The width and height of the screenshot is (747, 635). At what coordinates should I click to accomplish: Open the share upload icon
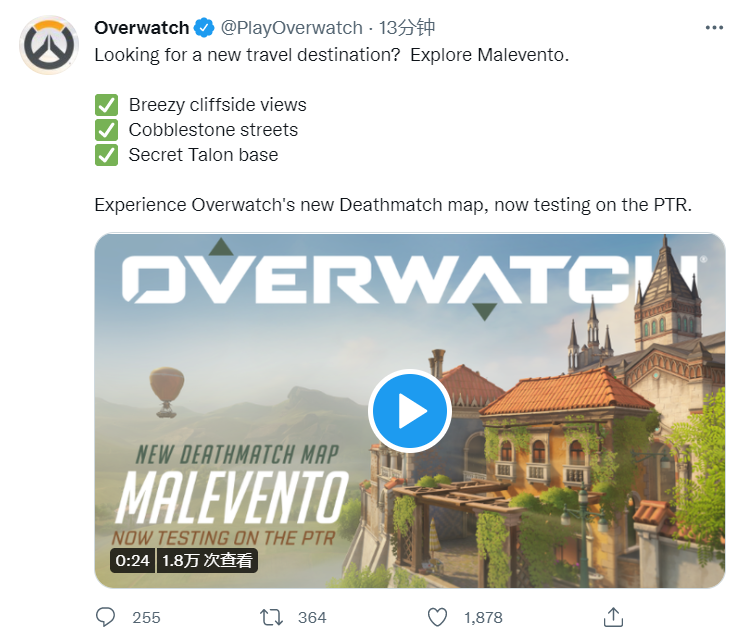(613, 617)
